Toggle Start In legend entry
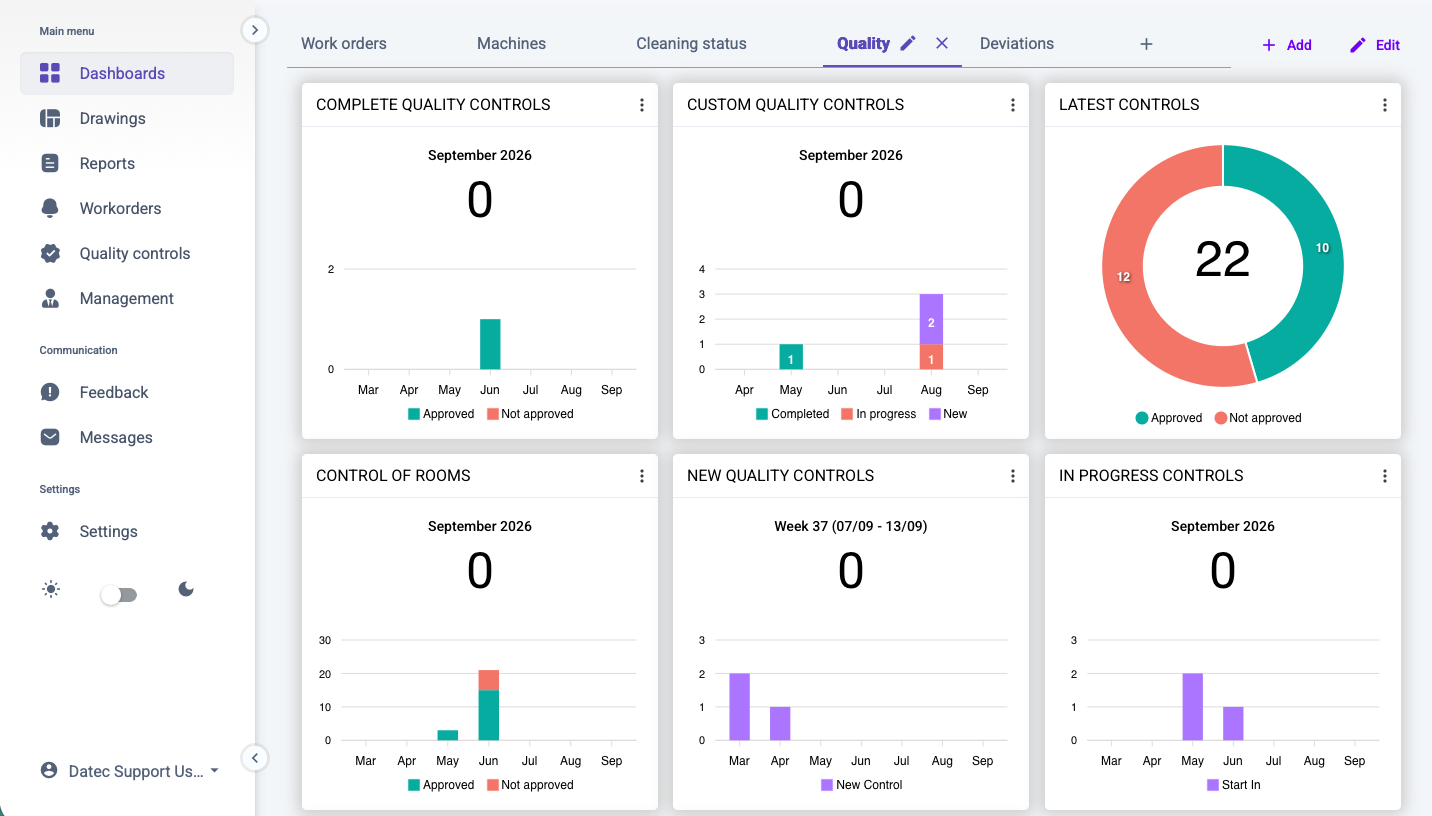This screenshot has width=1432, height=816. click(x=1234, y=785)
